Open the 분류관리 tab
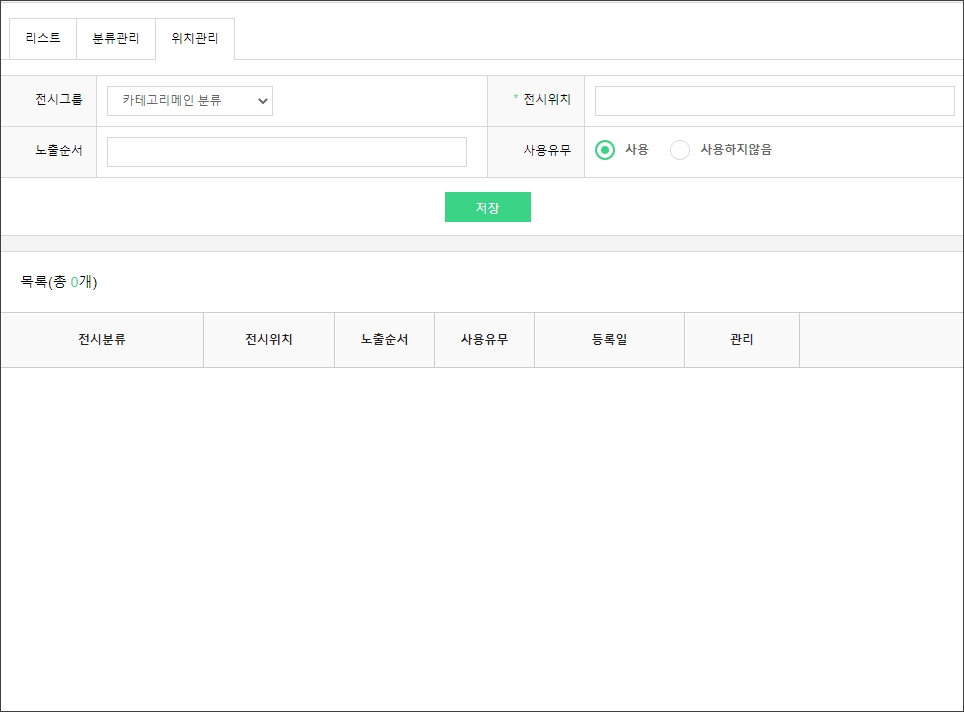The image size is (964, 712). [x=116, y=39]
